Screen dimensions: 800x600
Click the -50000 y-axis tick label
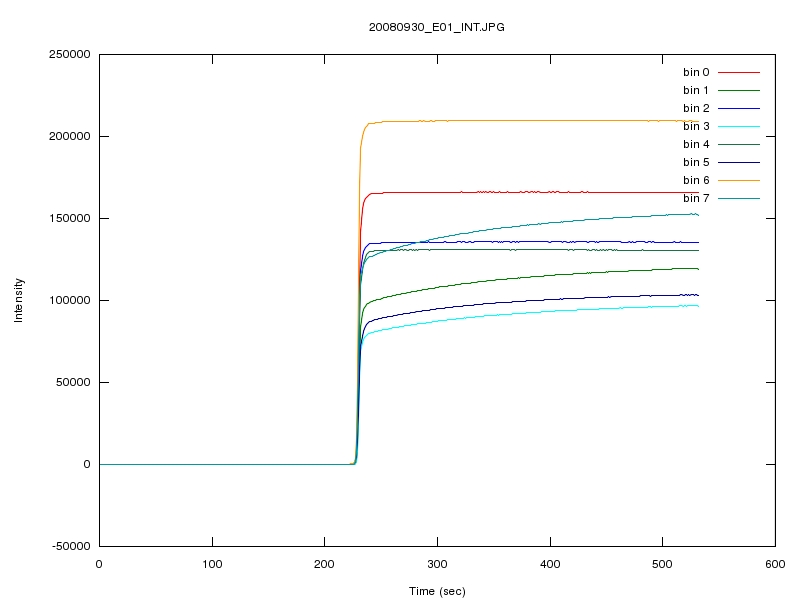71,546
